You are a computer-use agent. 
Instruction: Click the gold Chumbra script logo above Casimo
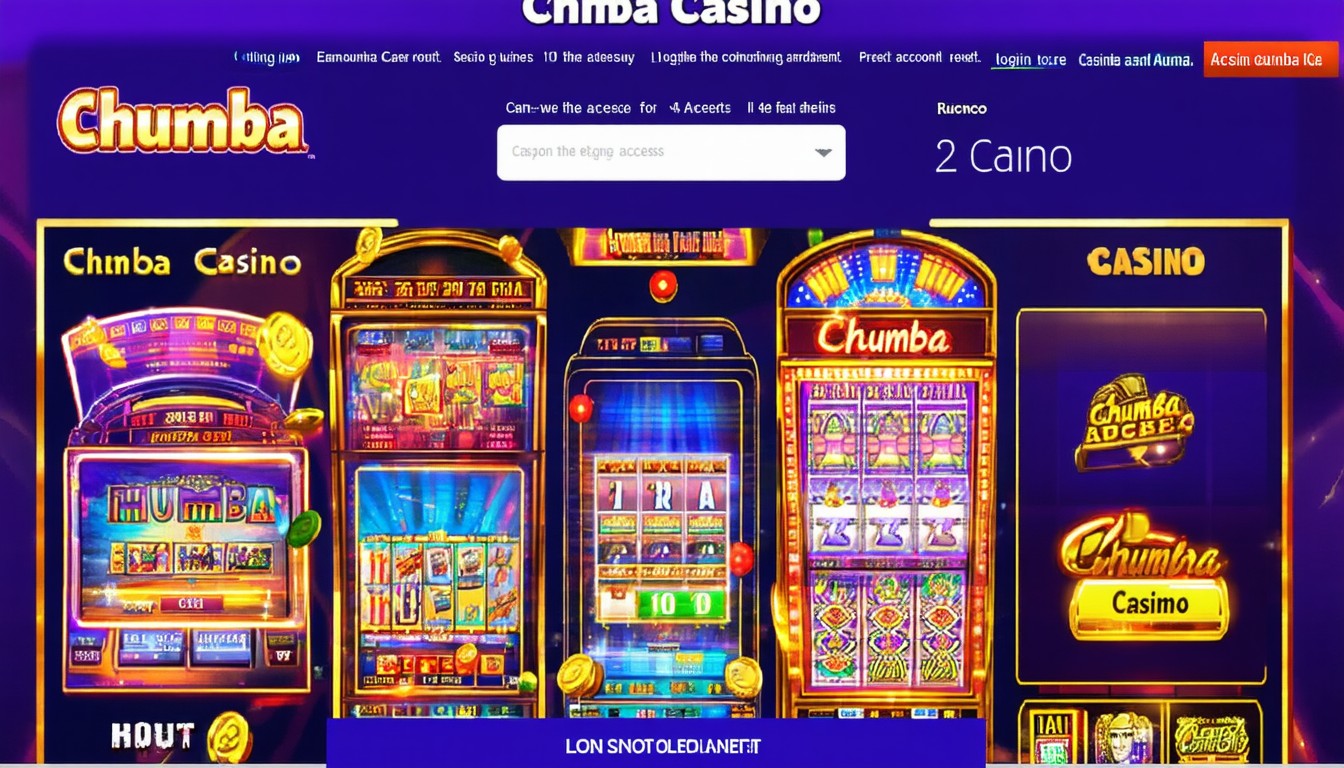[1142, 547]
